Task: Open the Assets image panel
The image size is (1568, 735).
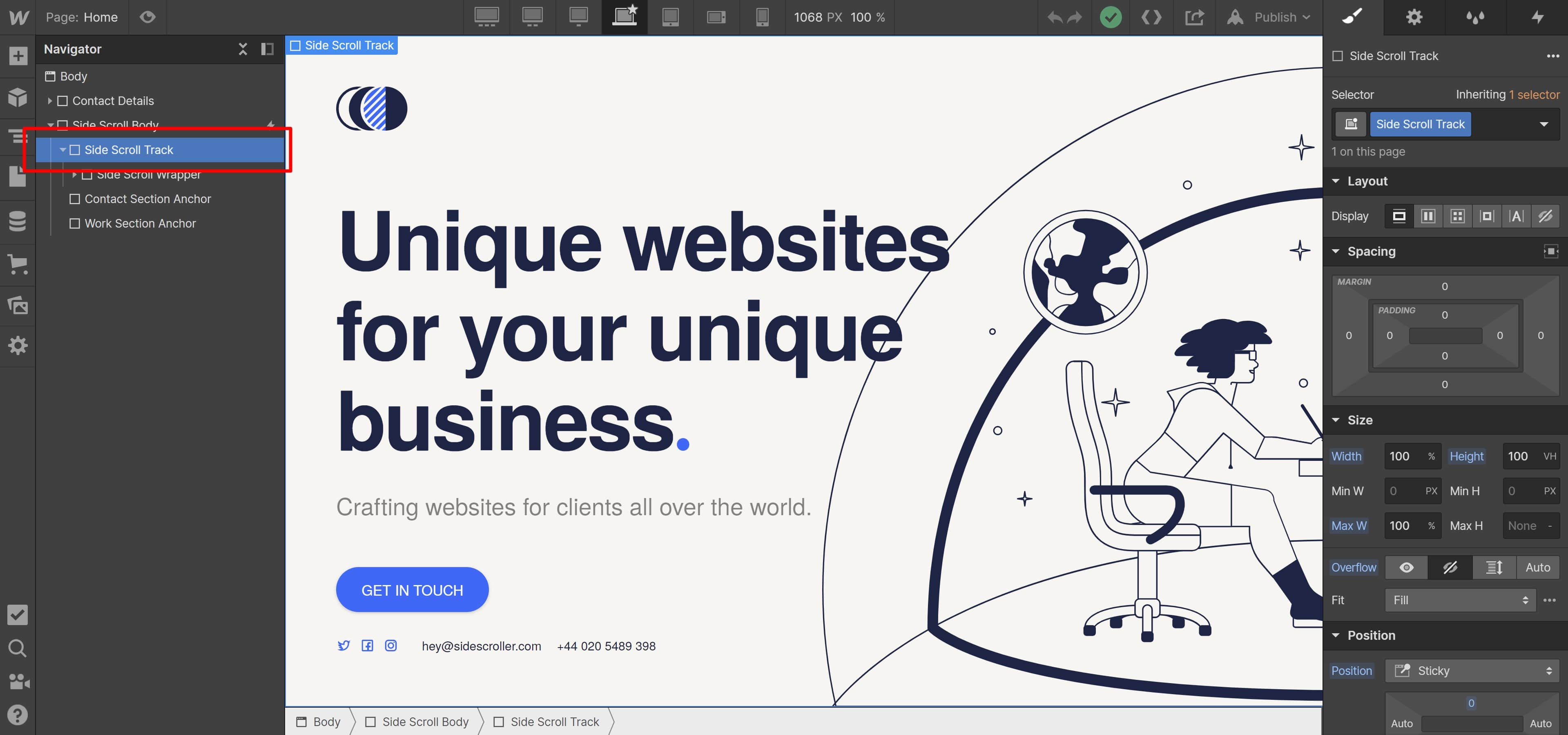Action: click(x=18, y=304)
